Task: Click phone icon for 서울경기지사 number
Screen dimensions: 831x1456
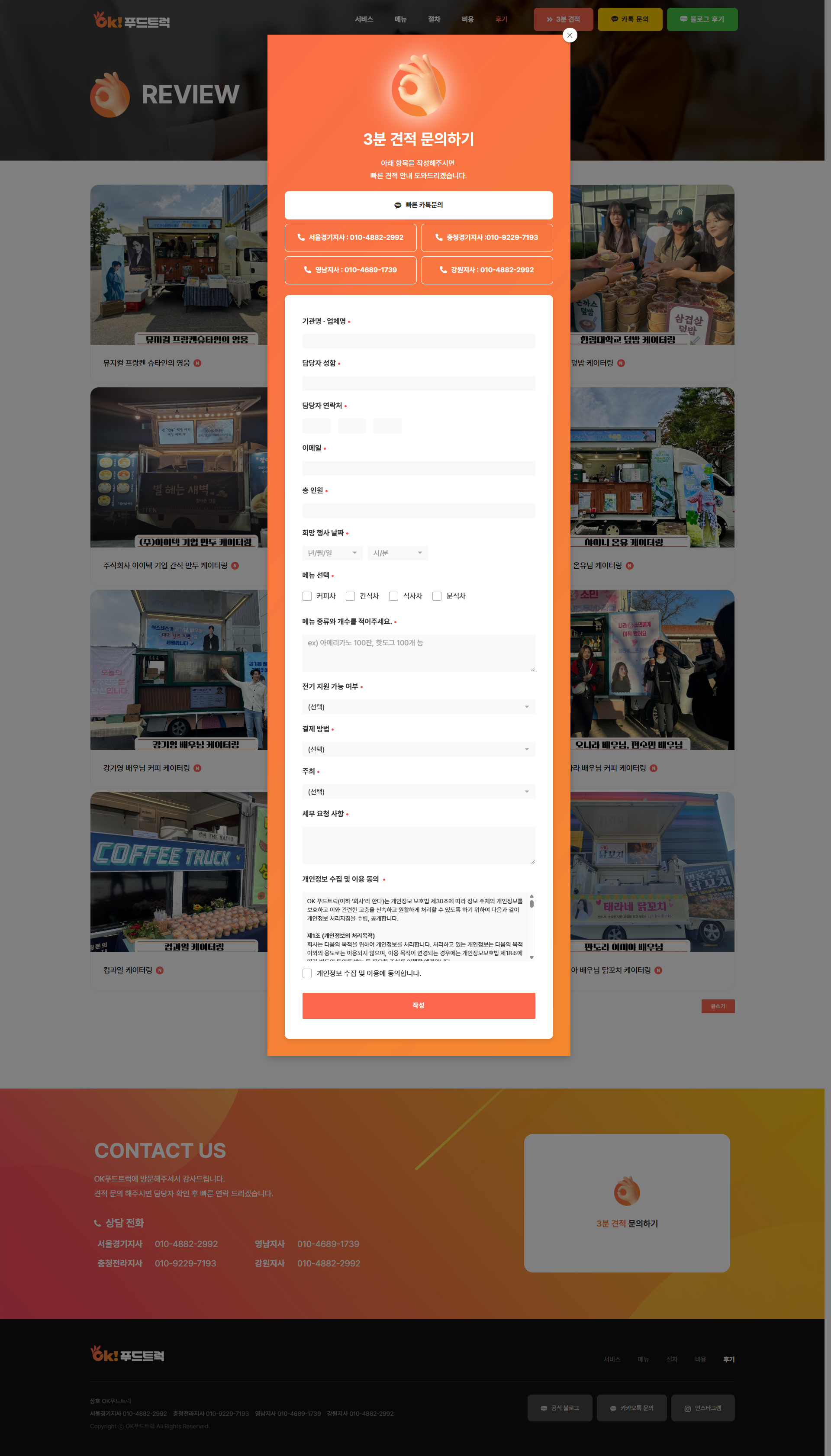Action: tap(301, 238)
